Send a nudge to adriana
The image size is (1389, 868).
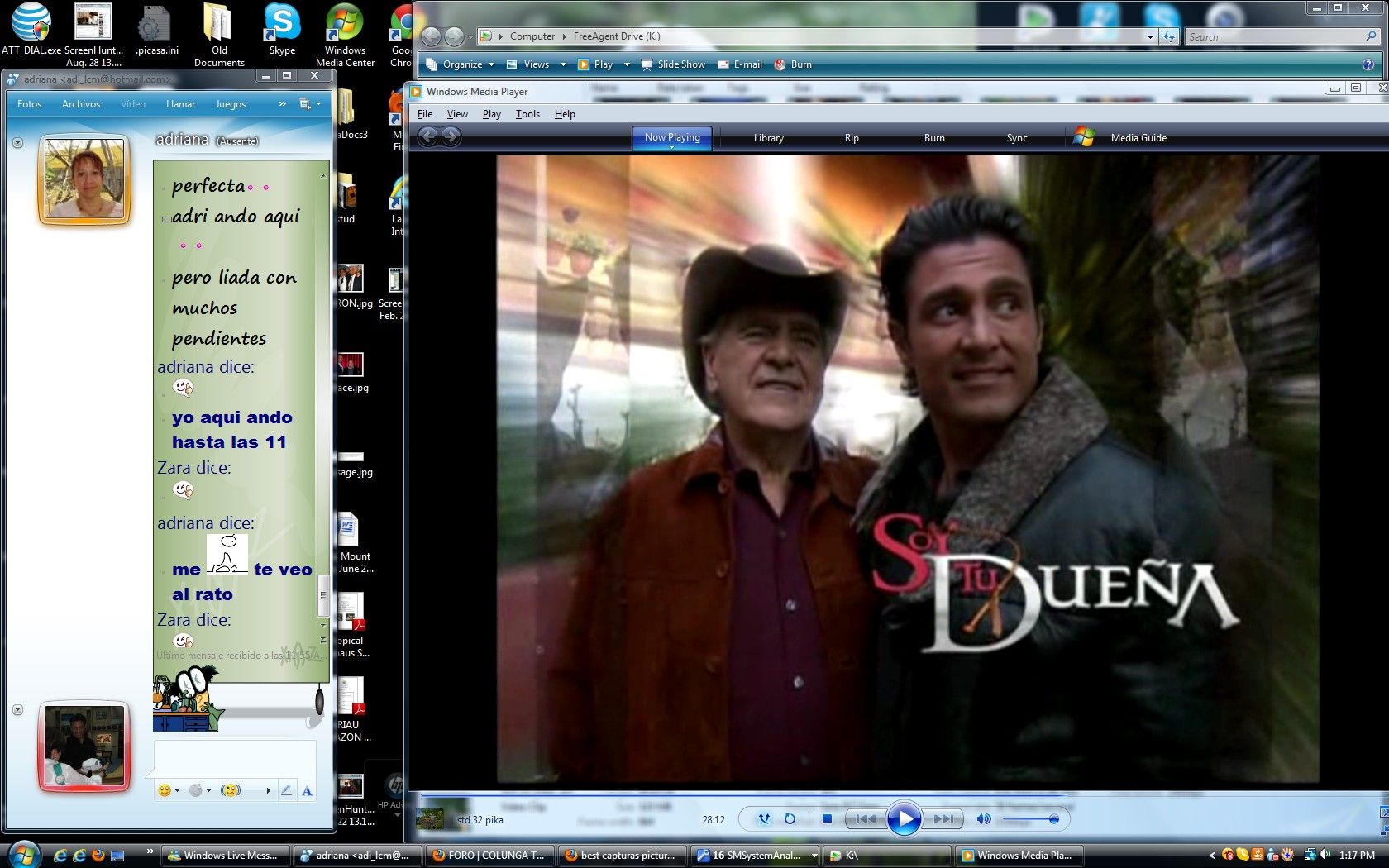[231, 790]
